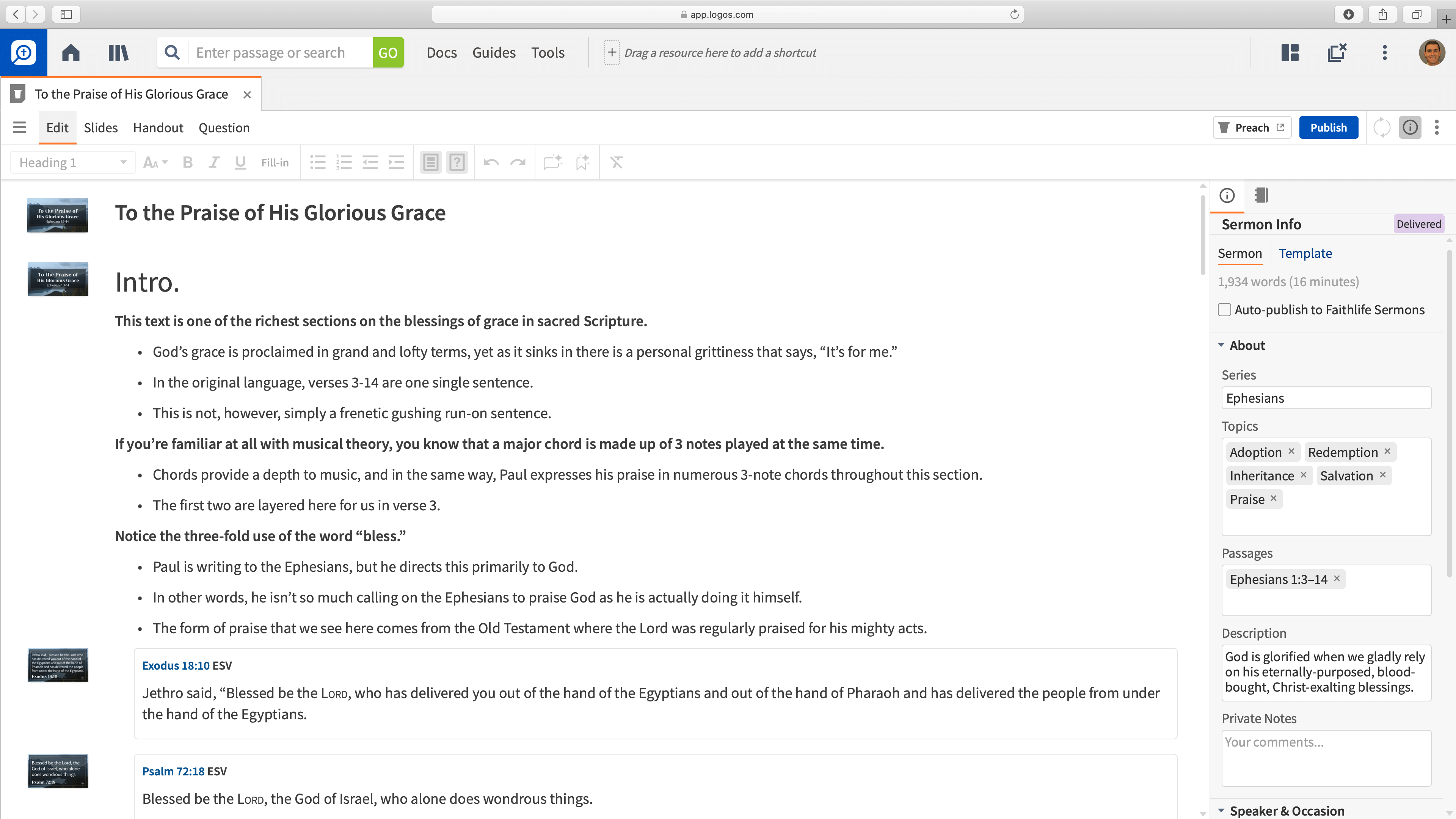1456x819 pixels.
Task: Go to the Home dashboard icon
Action: (71, 53)
